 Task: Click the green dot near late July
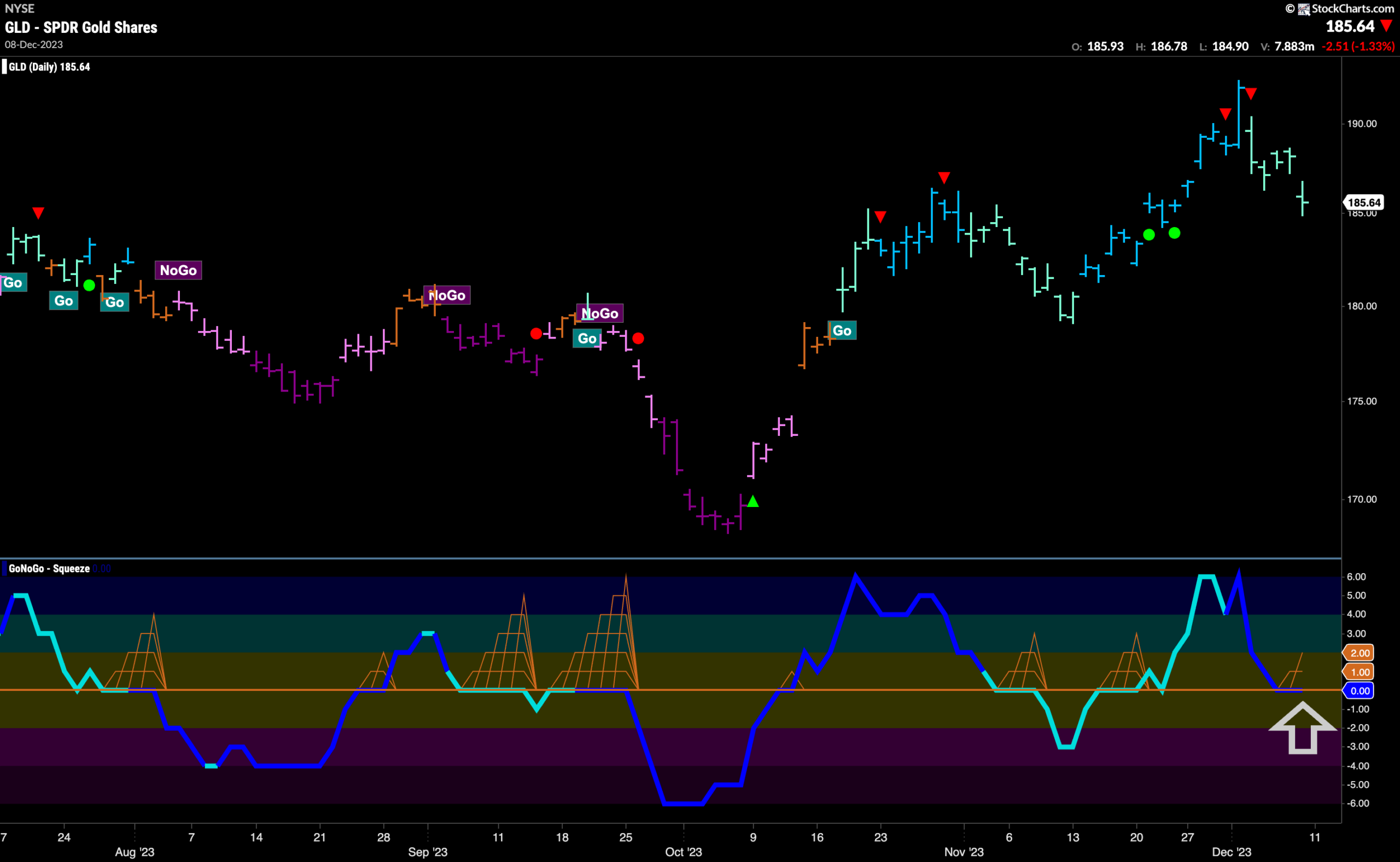tap(90, 285)
